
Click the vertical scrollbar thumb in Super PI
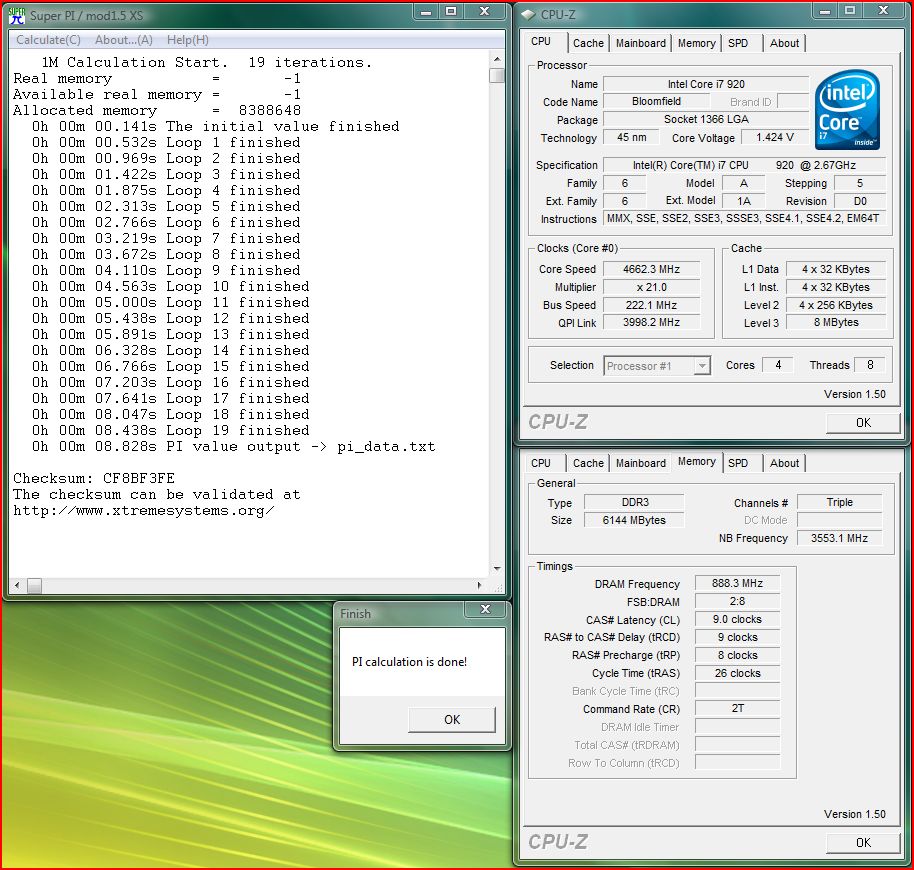coord(497,76)
